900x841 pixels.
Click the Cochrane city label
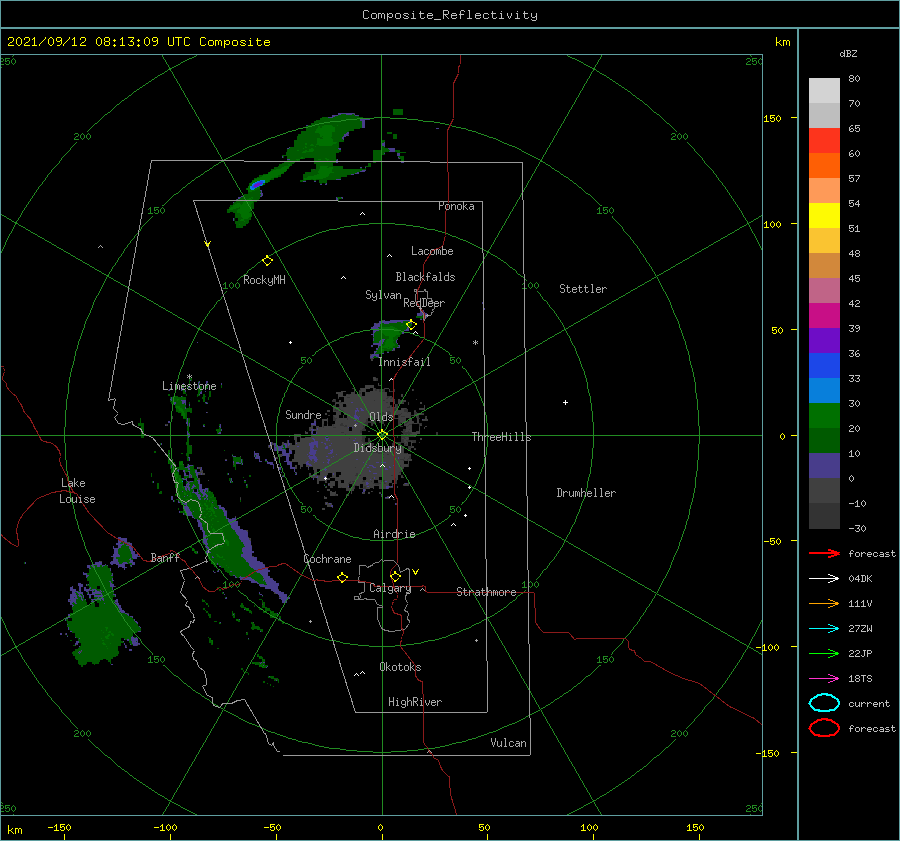click(327, 559)
